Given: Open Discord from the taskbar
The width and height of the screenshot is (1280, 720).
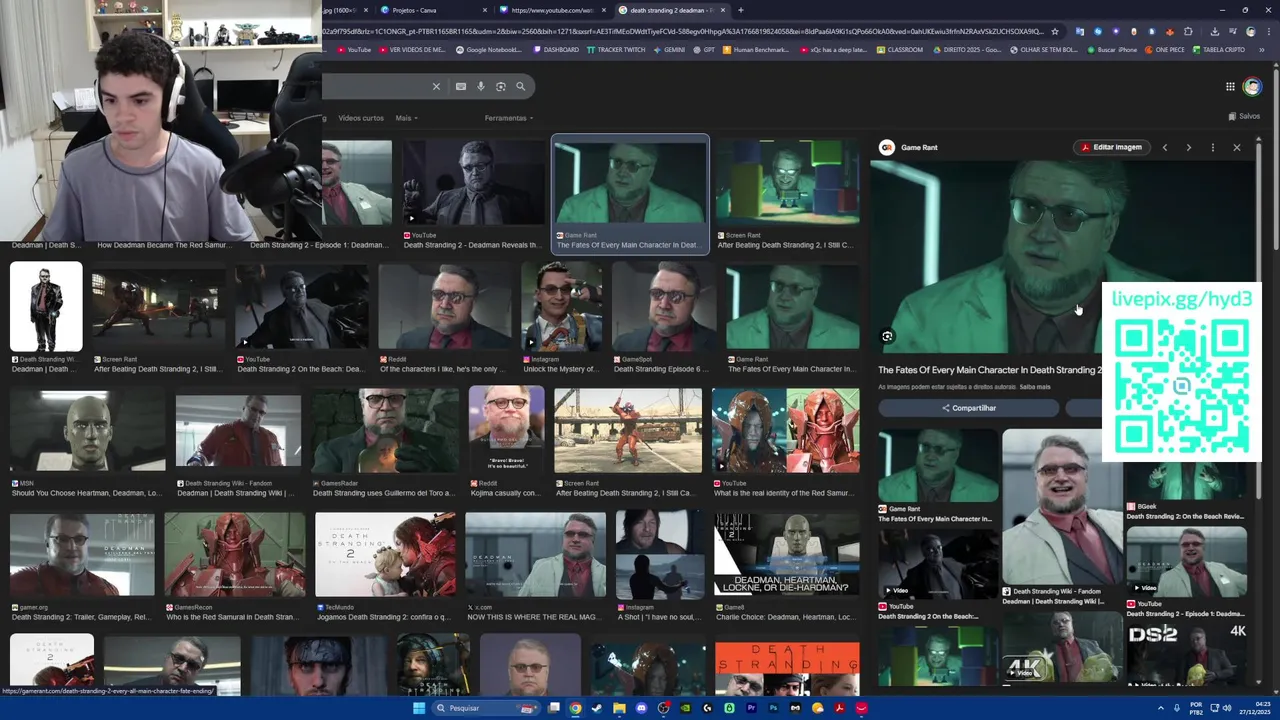Looking at the screenshot, I should pyautogui.click(x=641, y=708).
